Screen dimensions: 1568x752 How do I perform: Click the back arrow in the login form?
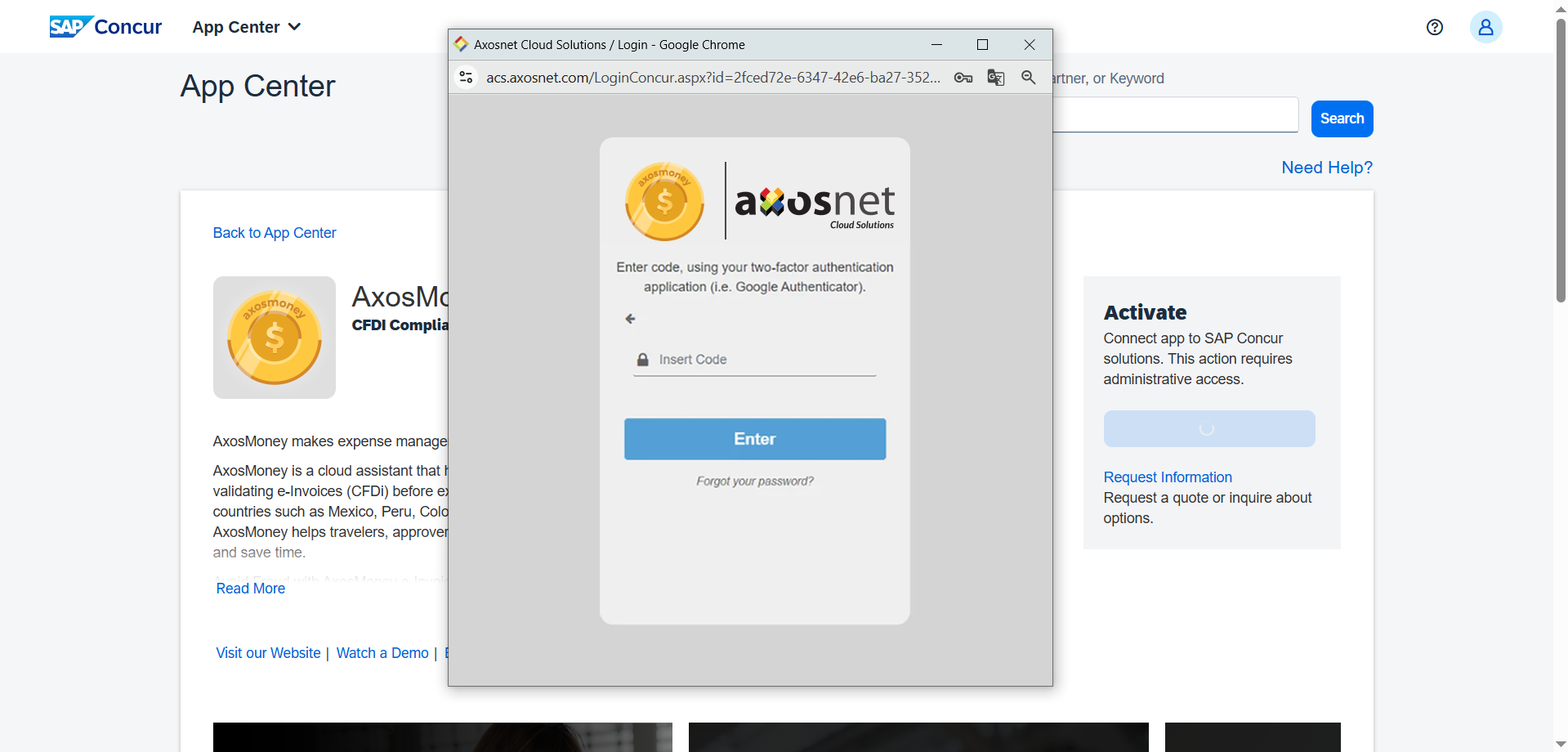pyautogui.click(x=630, y=319)
